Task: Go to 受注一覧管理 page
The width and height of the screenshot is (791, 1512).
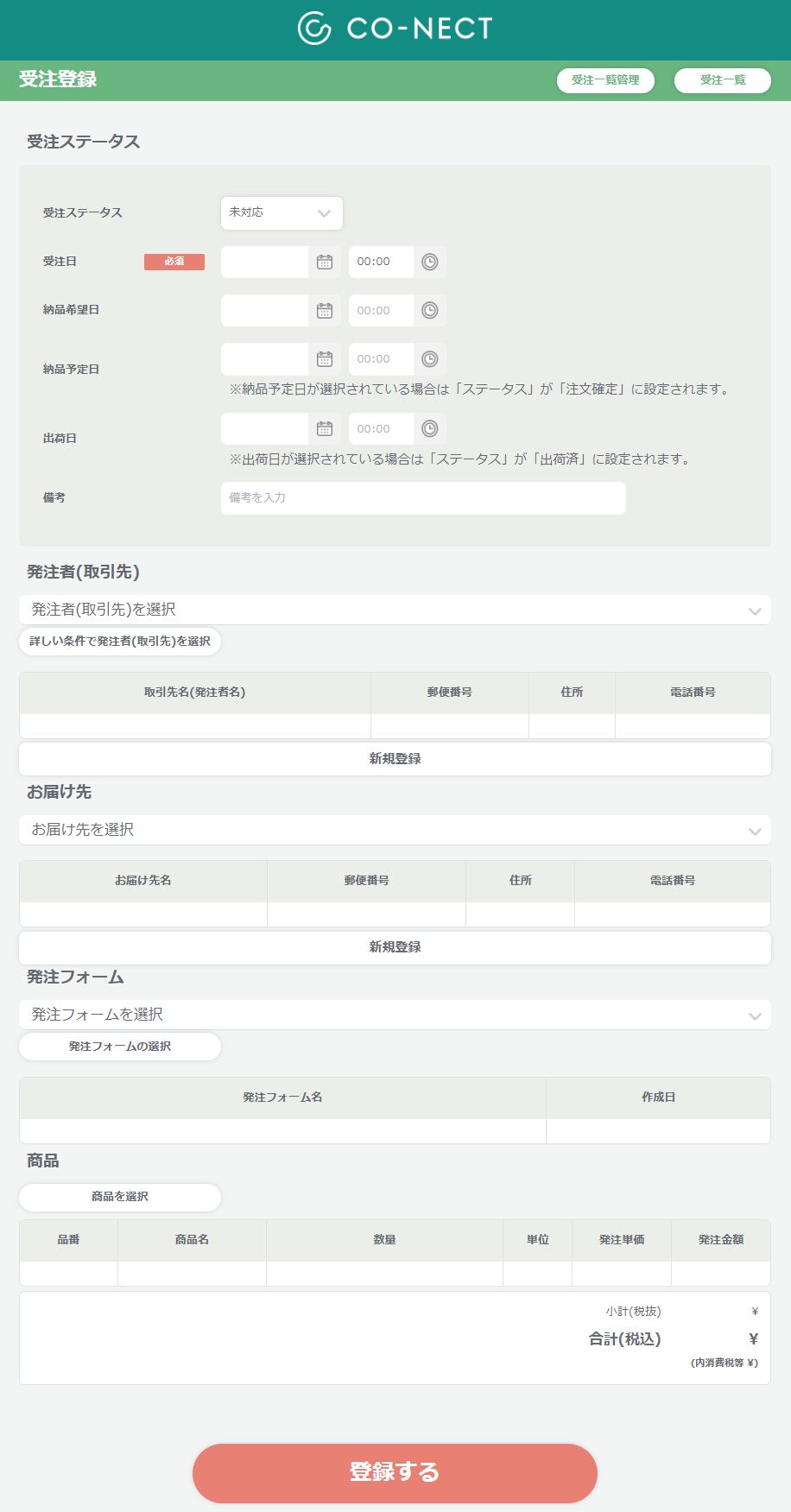Action: pos(605,80)
